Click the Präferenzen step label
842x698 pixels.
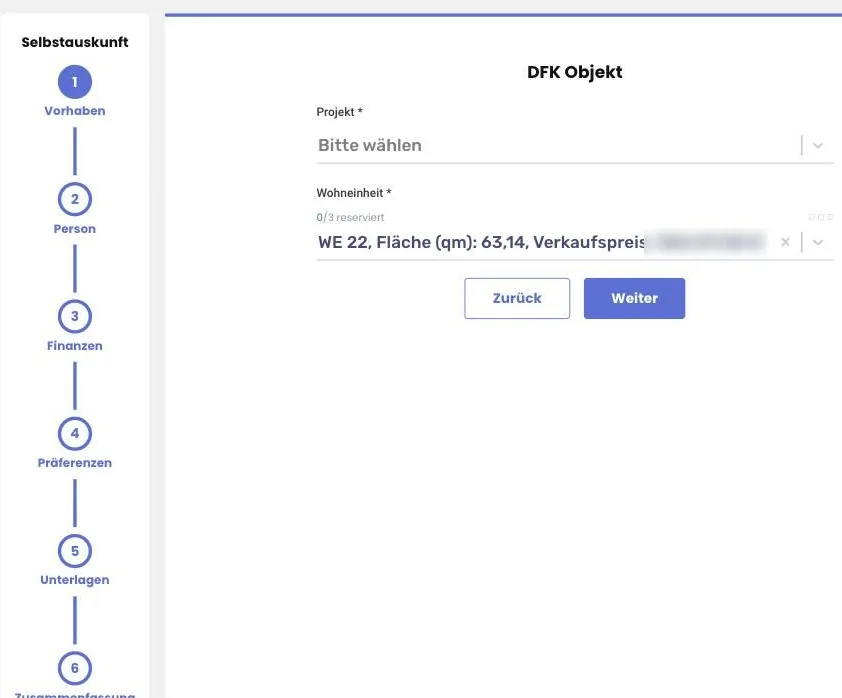(75, 463)
